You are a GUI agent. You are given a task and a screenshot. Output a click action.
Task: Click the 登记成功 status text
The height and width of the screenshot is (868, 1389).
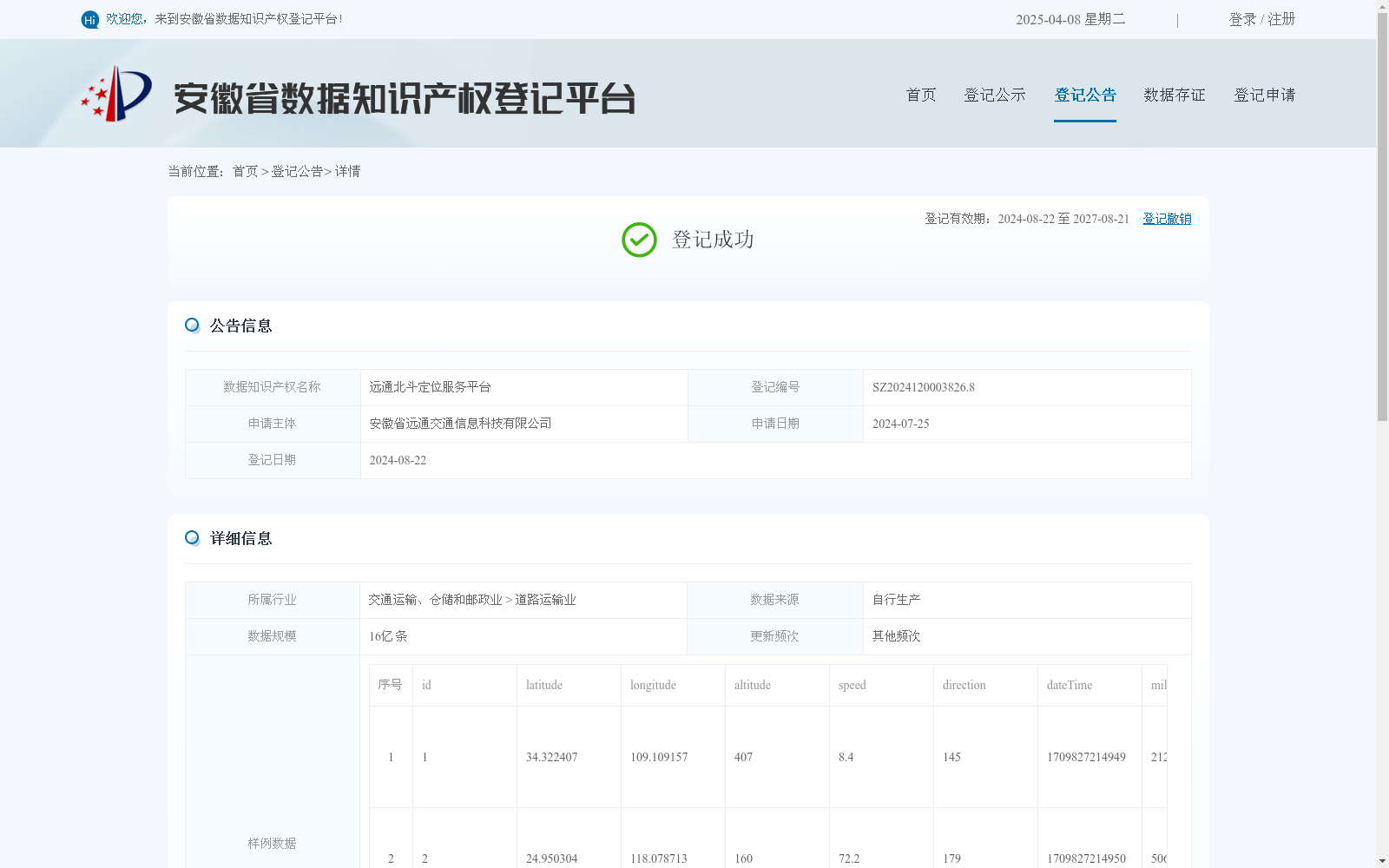coord(713,240)
